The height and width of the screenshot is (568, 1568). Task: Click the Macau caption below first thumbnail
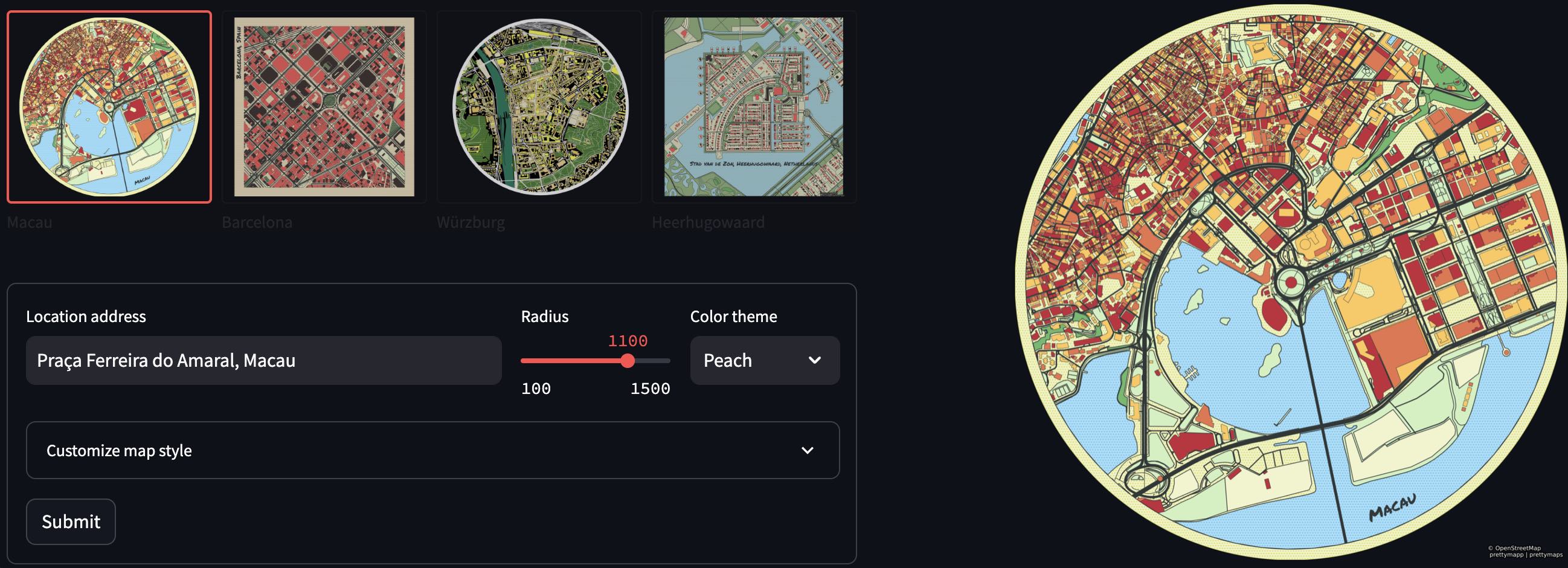(30, 222)
